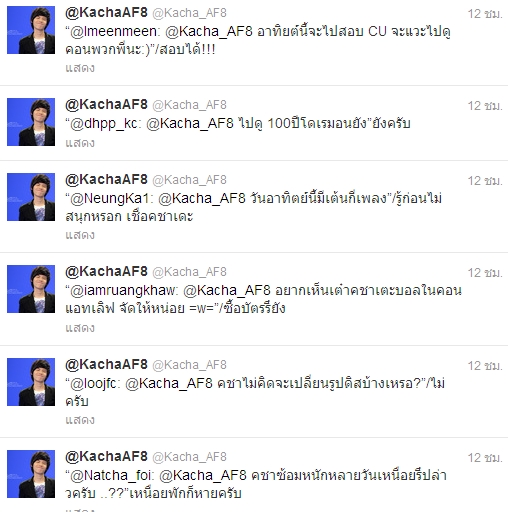Open avatar of the @NeungKa1 reply tweet
Screen dimensions: 508x512
(x=31, y=197)
